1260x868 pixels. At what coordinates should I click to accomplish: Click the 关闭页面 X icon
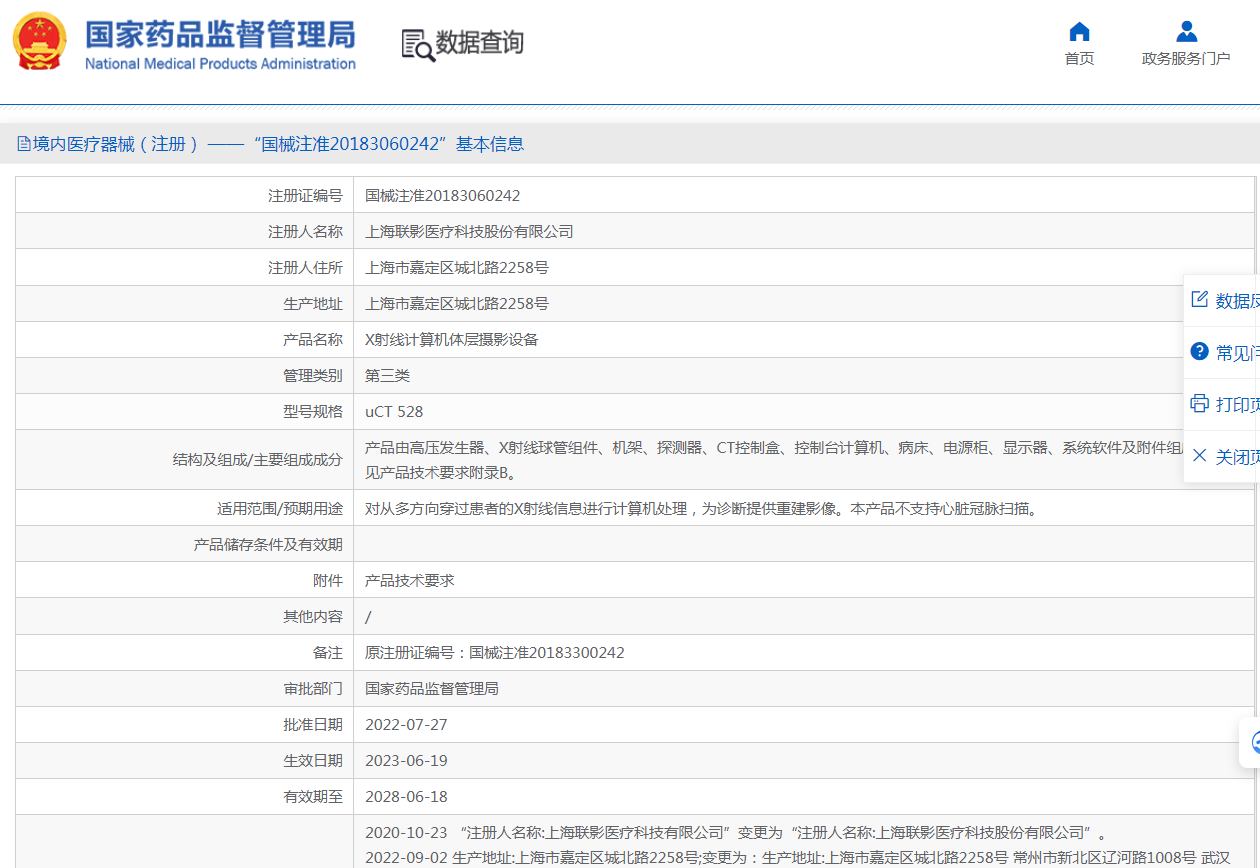pyautogui.click(x=1200, y=456)
